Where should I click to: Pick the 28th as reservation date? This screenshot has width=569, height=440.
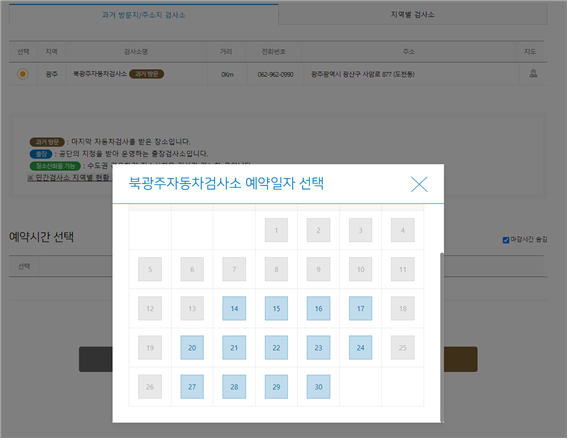coord(235,388)
